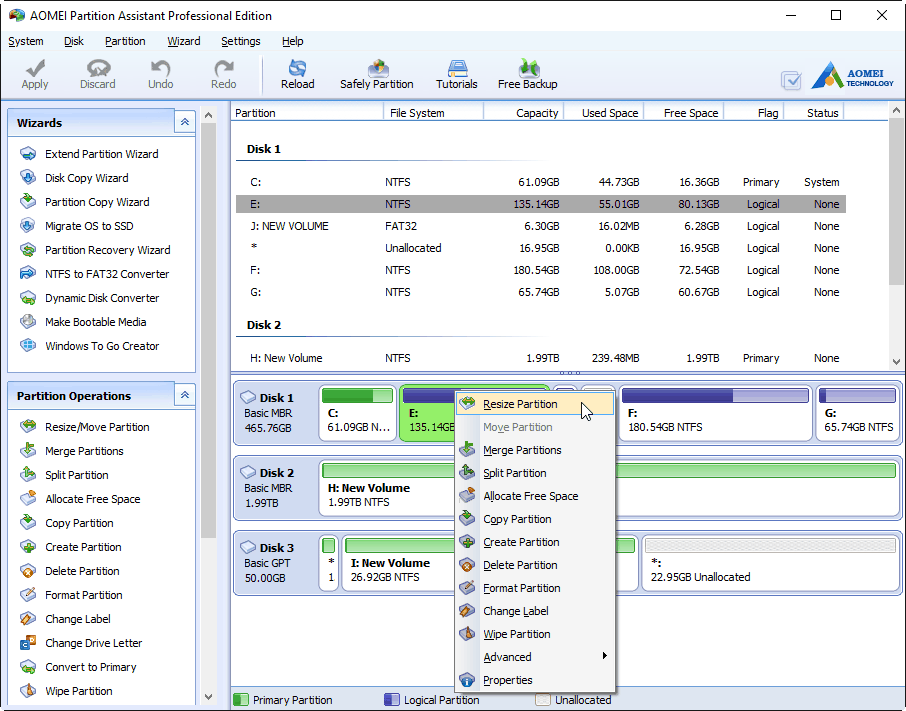Start the Partition Copy Wizard

(97, 202)
